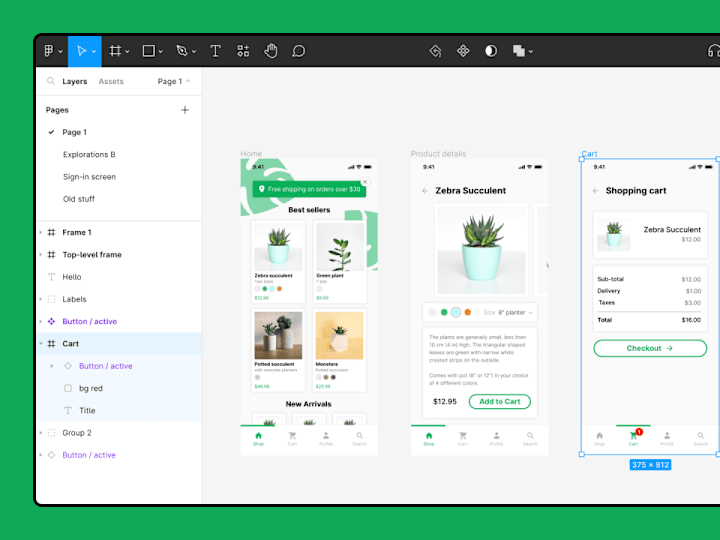The image size is (720, 540).
Task: Select the Product details frame label
Action: tap(439, 154)
